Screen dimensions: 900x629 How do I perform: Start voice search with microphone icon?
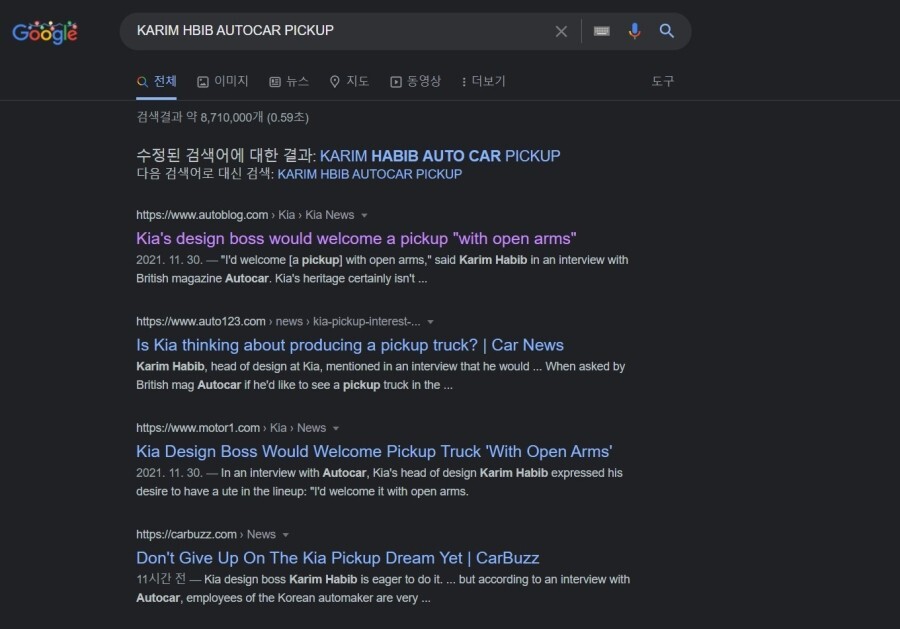point(634,31)
